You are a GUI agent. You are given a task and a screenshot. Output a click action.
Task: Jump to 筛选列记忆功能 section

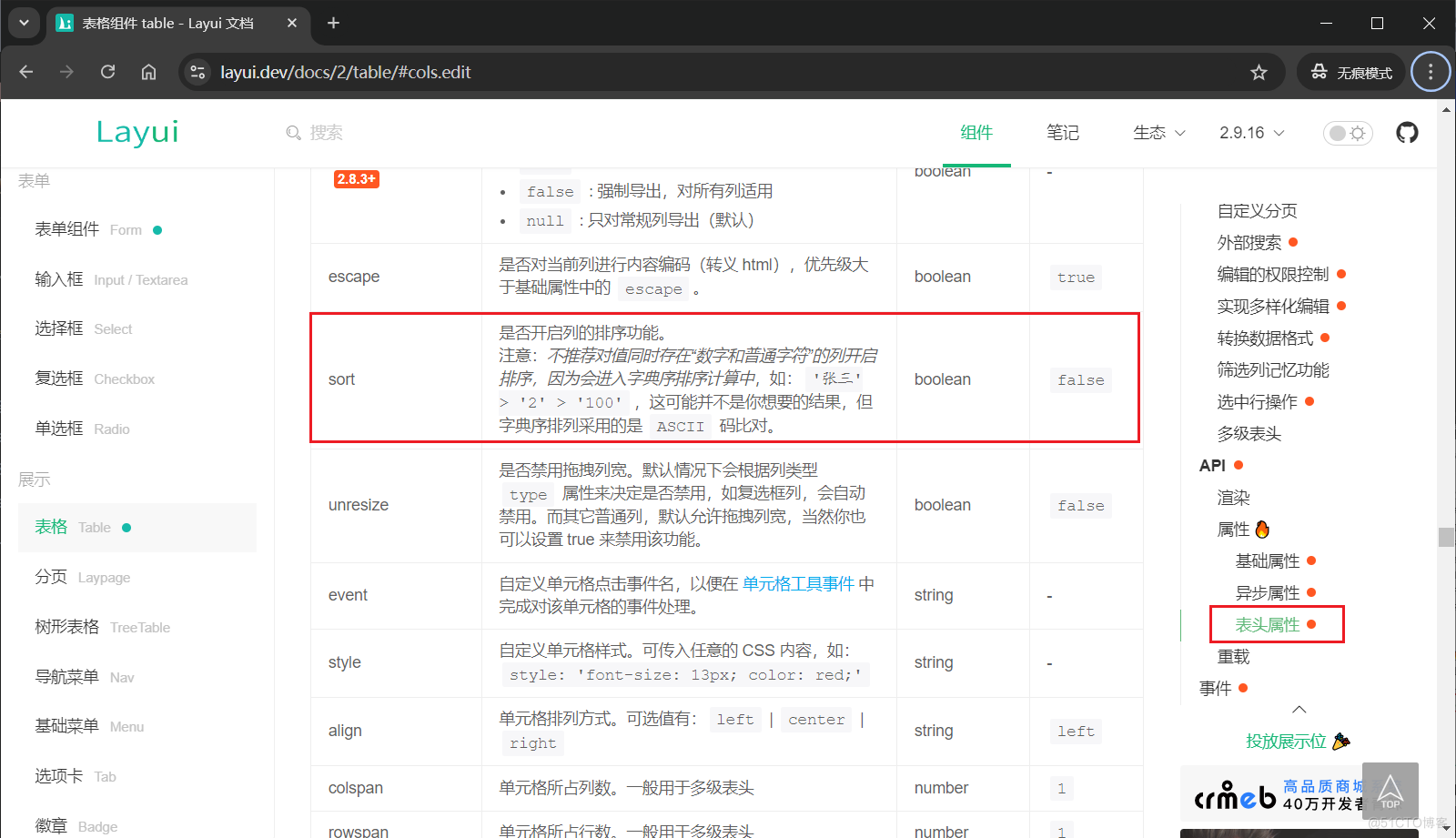click(x=1273, y=370)
